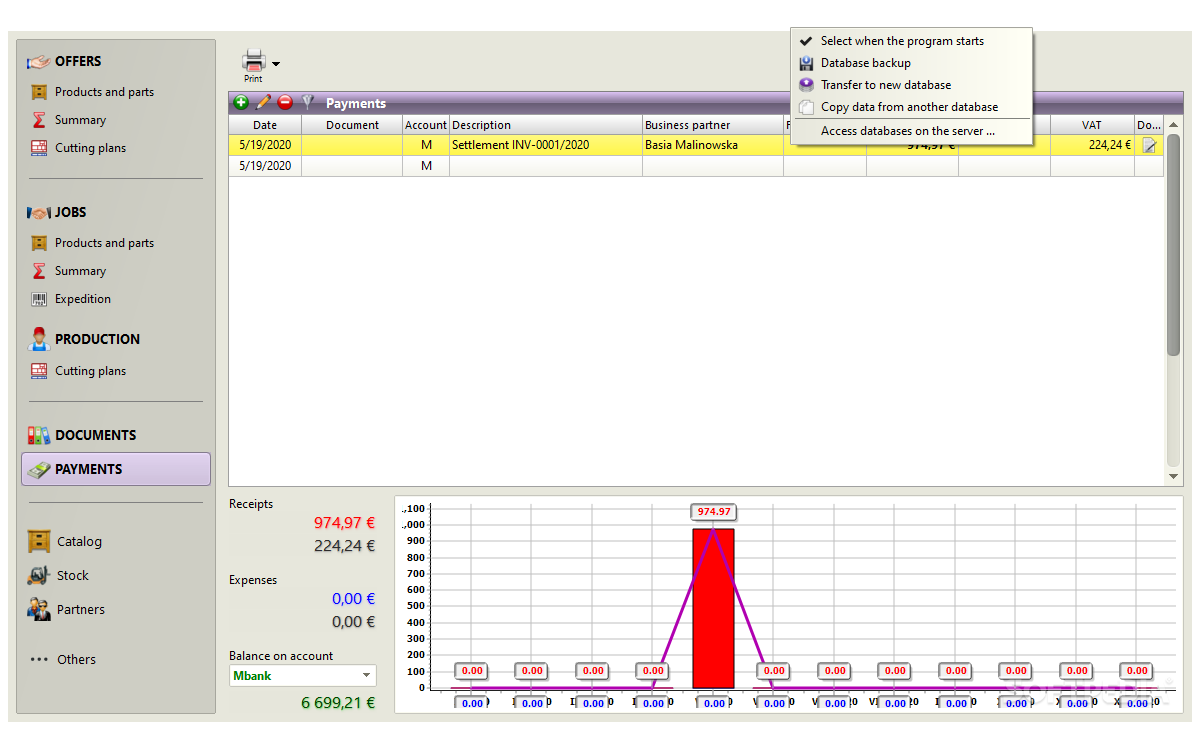Edit payment using the pencil icon
Viewport: 1200px width, 730px height.
click(x=263, y=102)
